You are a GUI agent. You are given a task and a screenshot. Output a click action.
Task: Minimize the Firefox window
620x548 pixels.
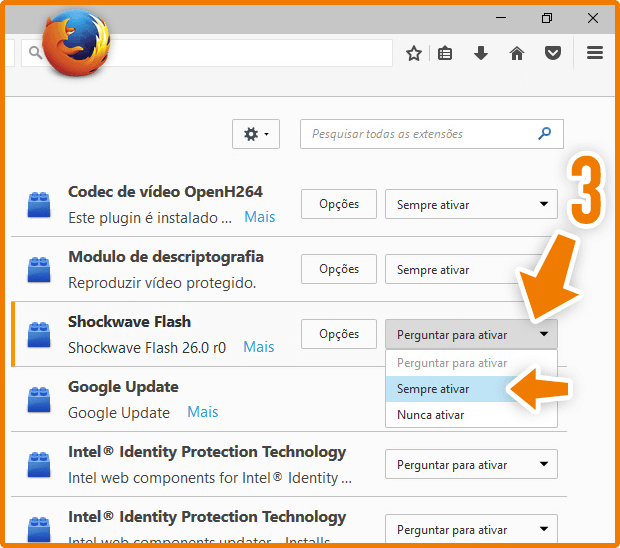(501, 18)
